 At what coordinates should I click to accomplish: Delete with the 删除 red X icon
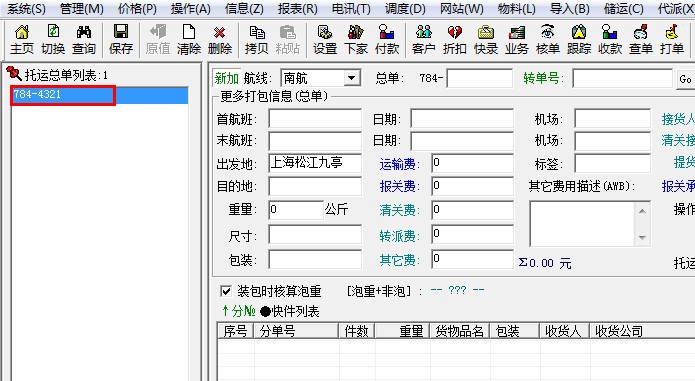[220, 39]
